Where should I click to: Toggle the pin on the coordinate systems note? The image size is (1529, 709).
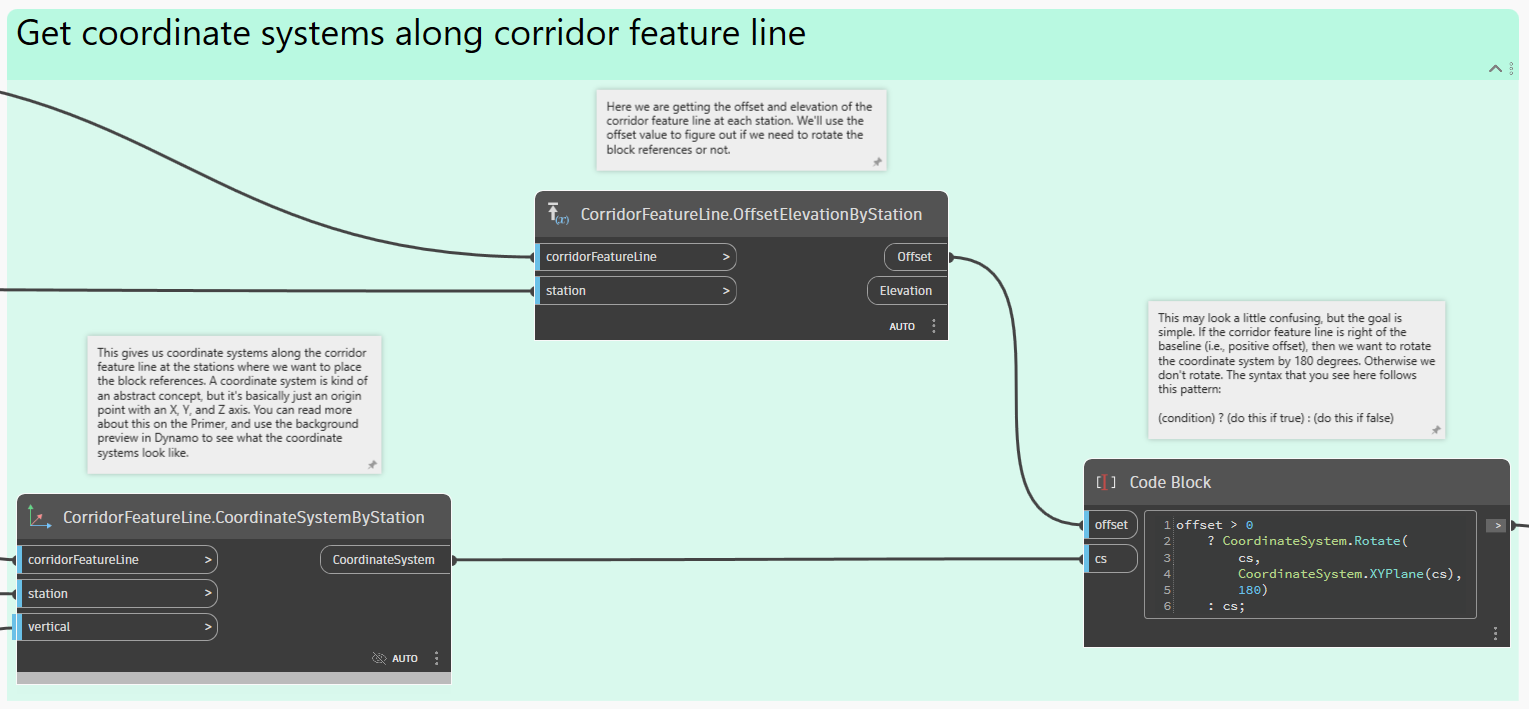tap(372, 464)
